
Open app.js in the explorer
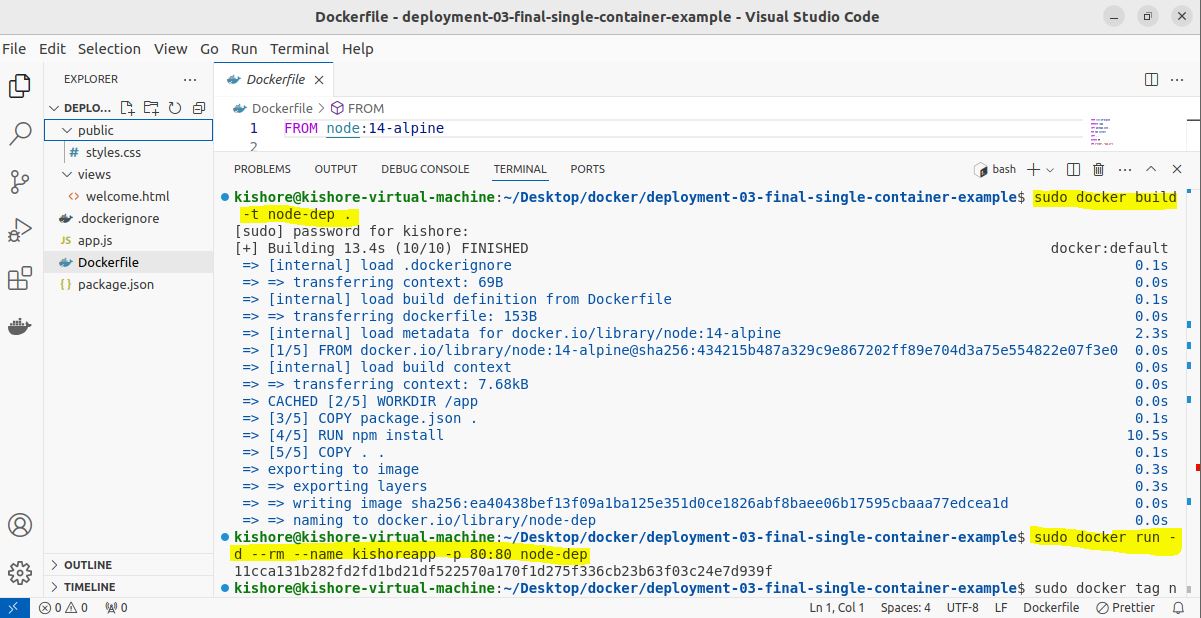click(95, 240)
